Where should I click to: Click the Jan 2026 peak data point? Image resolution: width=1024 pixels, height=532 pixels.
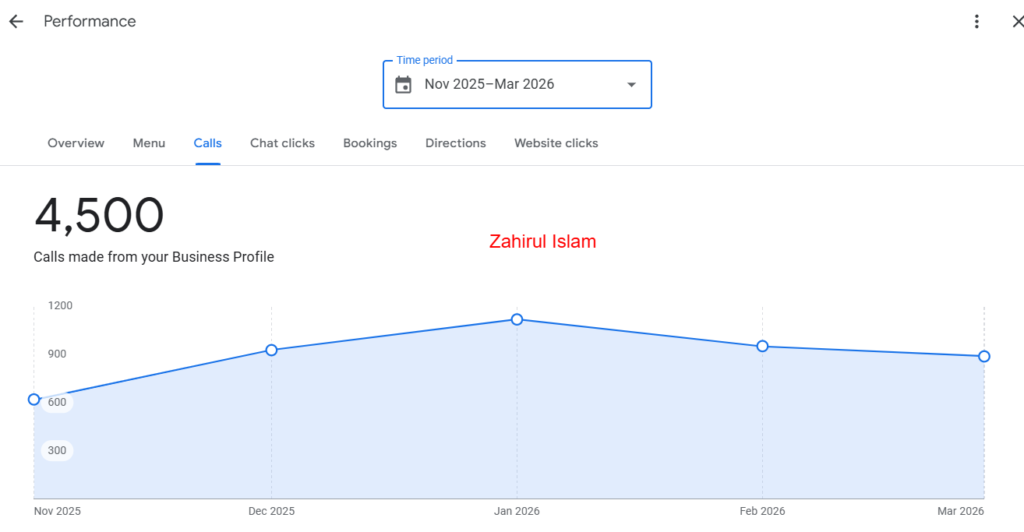(x=517, y=319)
